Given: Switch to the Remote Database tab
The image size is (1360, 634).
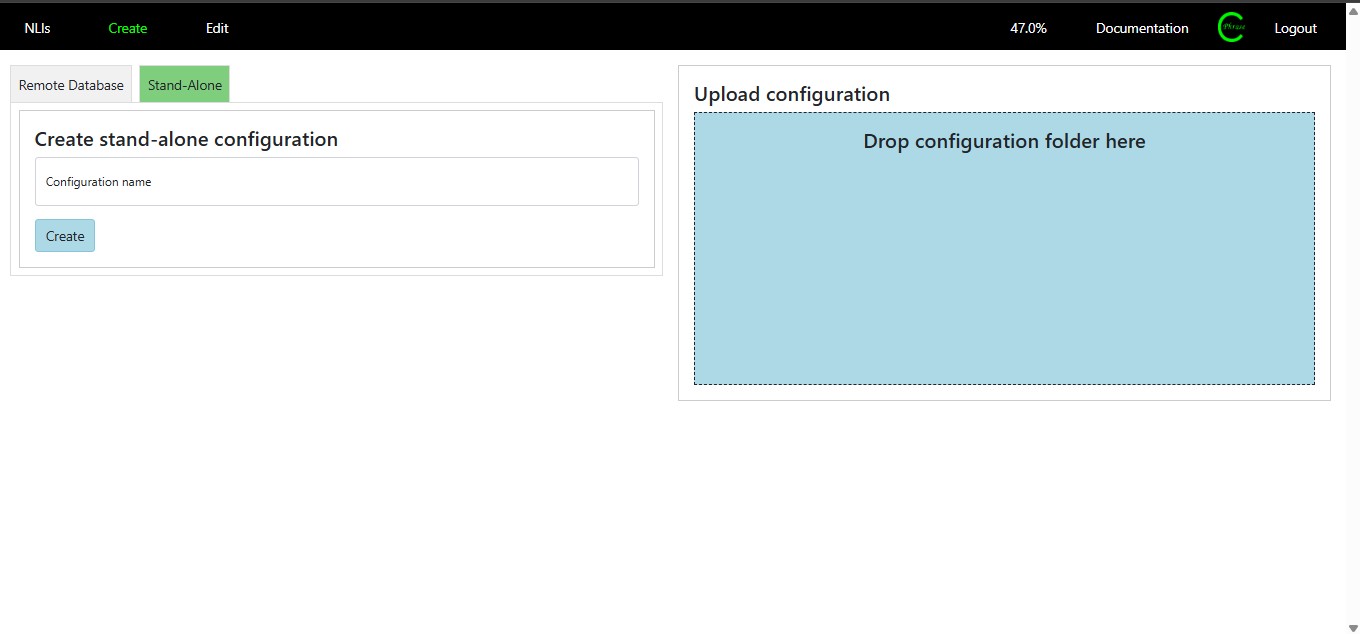Looking at the screenshot, I should (71, 85).
